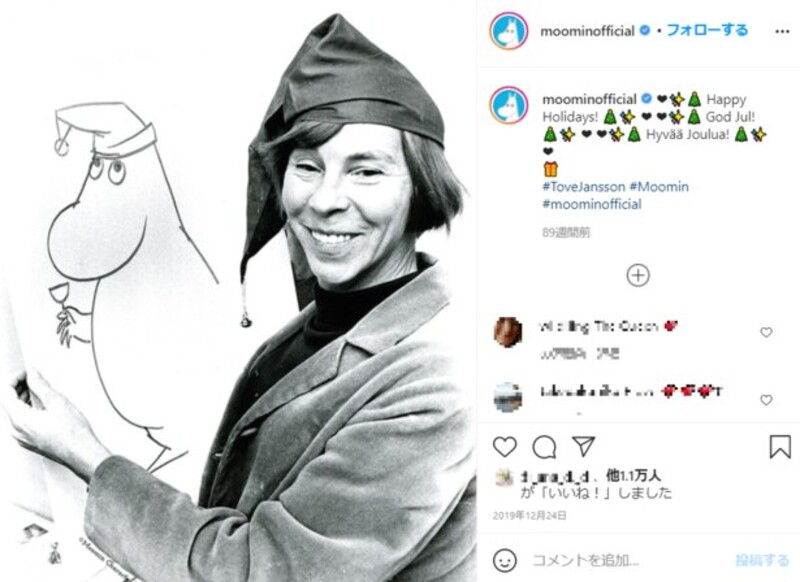Click the header moominofficial profile avatar

click(x=509, y=31)
